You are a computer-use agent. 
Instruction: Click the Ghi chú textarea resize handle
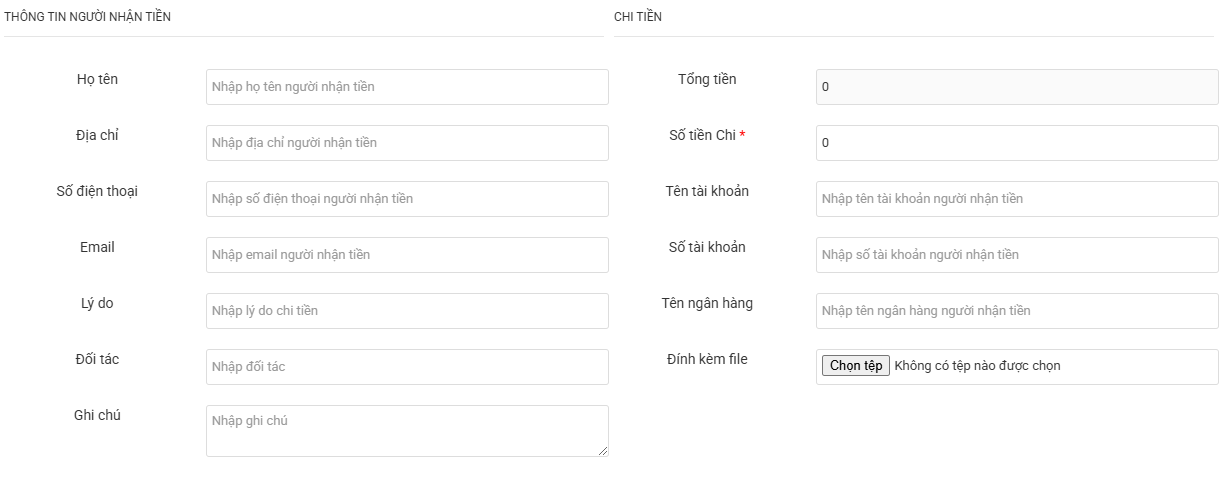pos(603,451)
